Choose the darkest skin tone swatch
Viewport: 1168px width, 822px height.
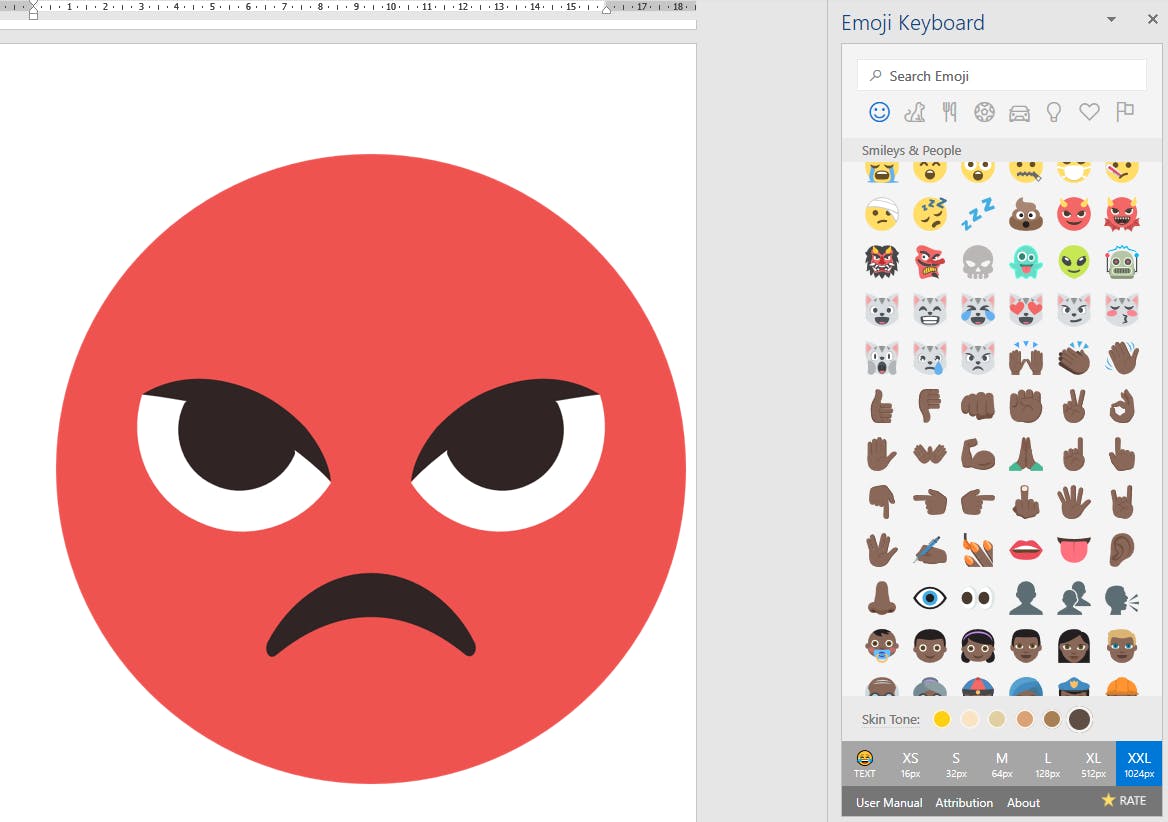1079,719
